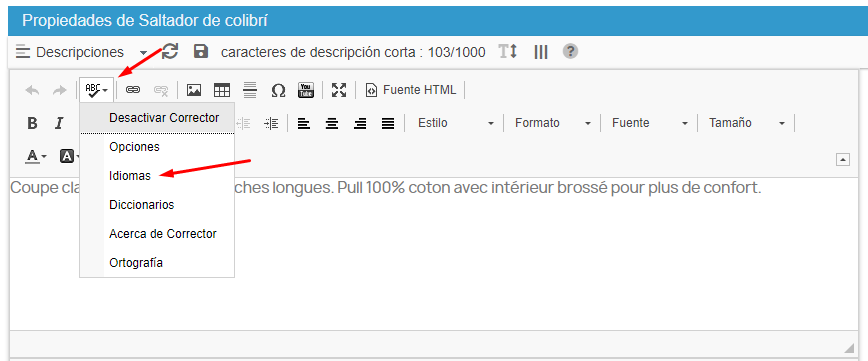Open the Estilo dropdown
868x361 pixels.
[454, 123]
